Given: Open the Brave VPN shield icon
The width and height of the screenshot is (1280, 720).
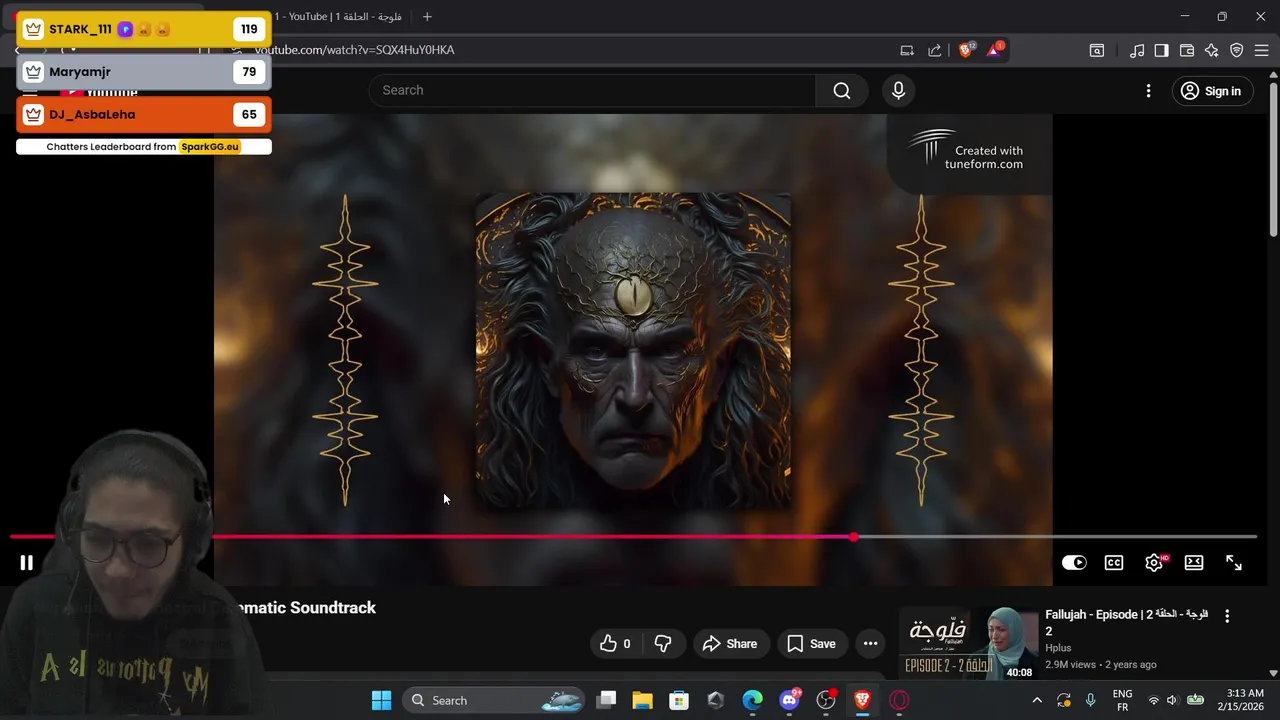Looking at the screenshot, I should (1237, 50).
